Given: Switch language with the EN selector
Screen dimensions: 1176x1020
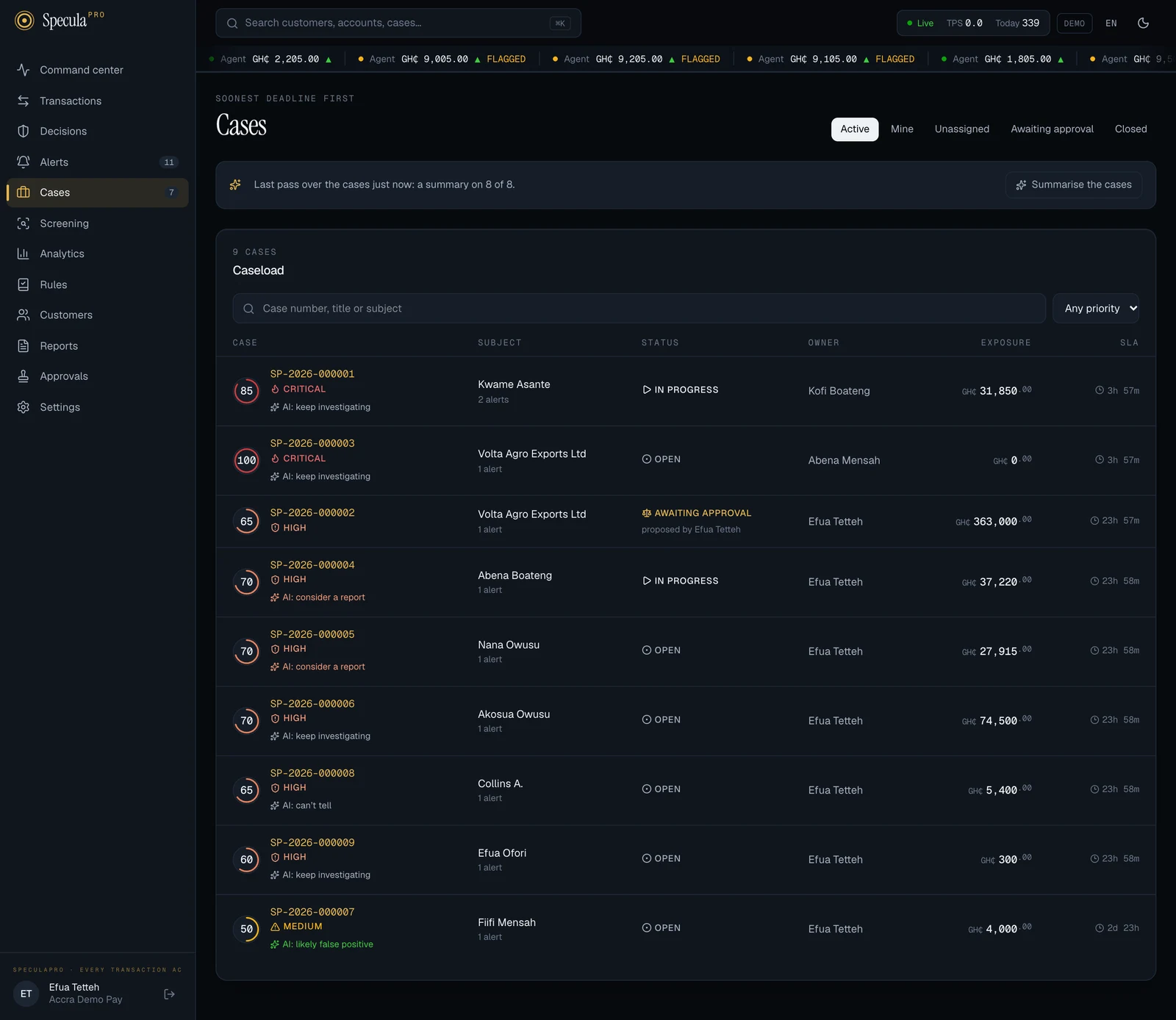Looking at the screenshot, I should tap(1111, 23).
